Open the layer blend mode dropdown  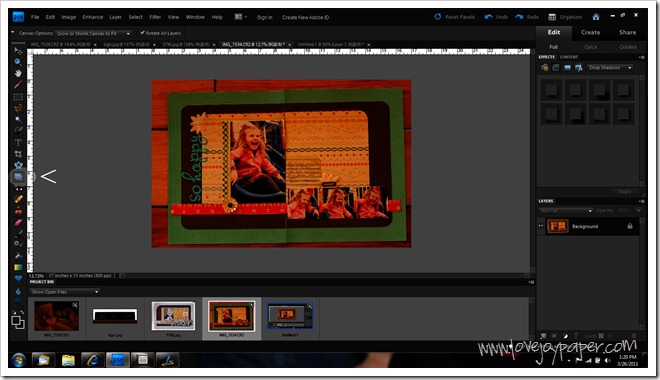click(565, 210)
